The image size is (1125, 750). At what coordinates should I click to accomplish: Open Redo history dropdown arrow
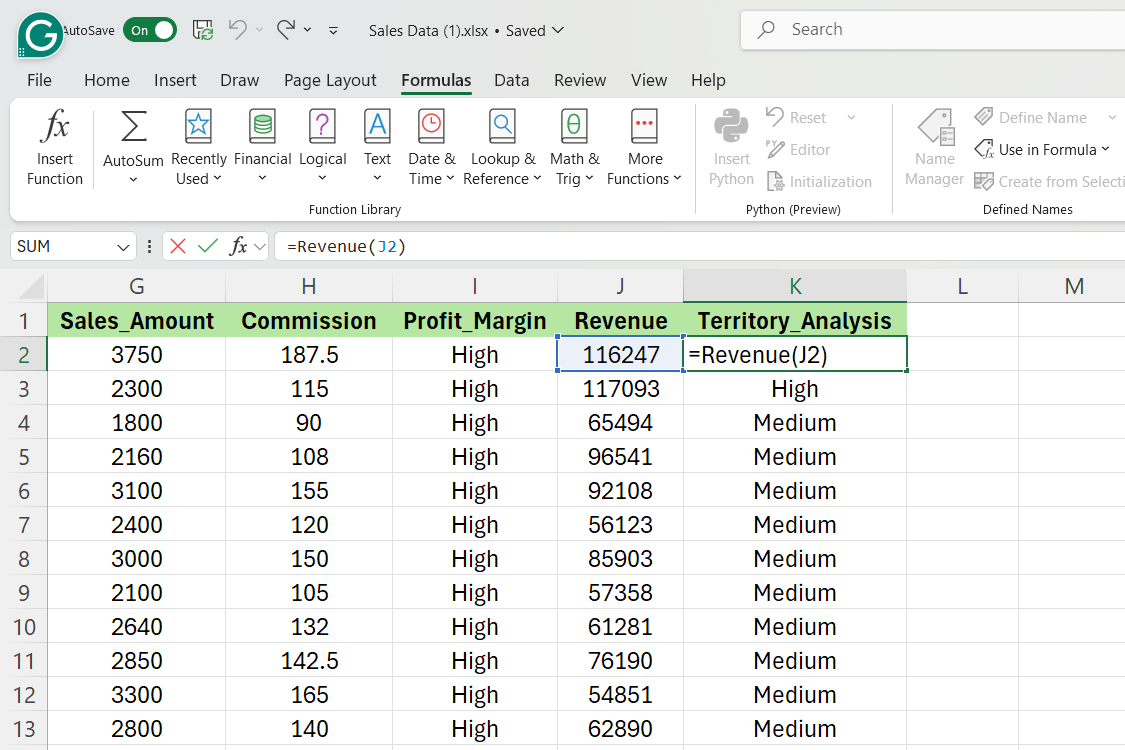click(307, 30)
